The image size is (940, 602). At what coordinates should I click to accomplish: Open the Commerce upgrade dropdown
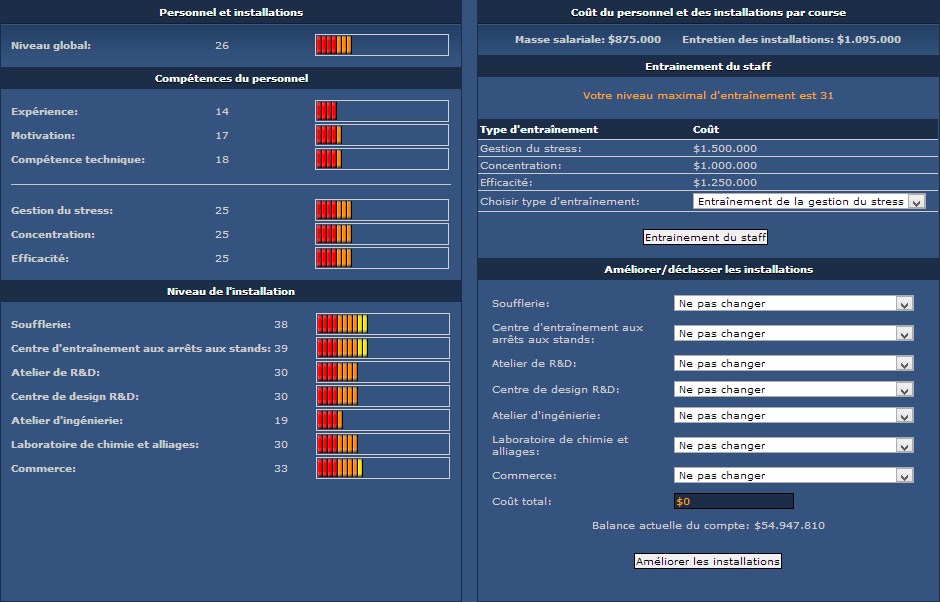793,475
